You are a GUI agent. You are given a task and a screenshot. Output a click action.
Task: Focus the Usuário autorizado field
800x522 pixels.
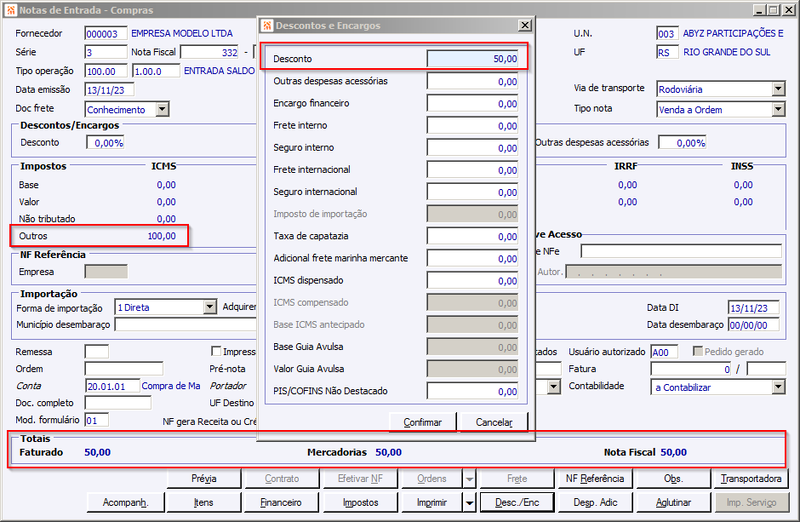pos(664,352)
